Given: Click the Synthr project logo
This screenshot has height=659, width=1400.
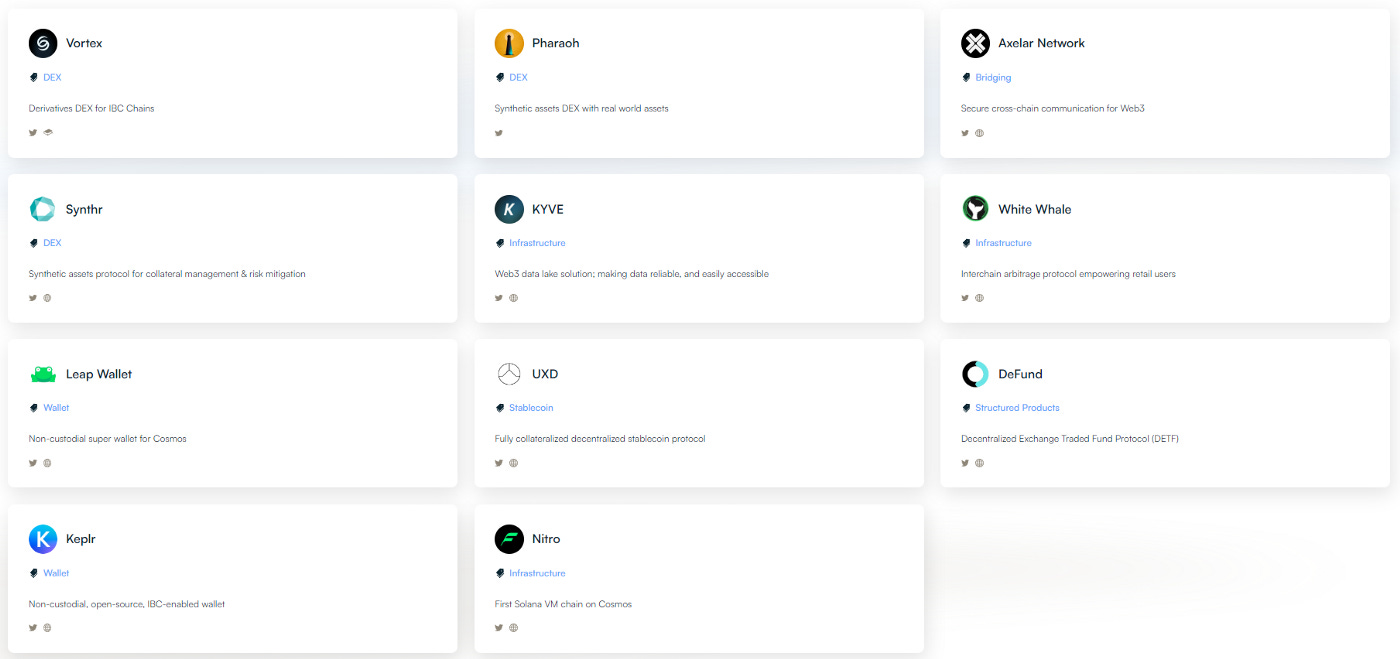Looking at the screenshot, I should (x=42, y=208).
